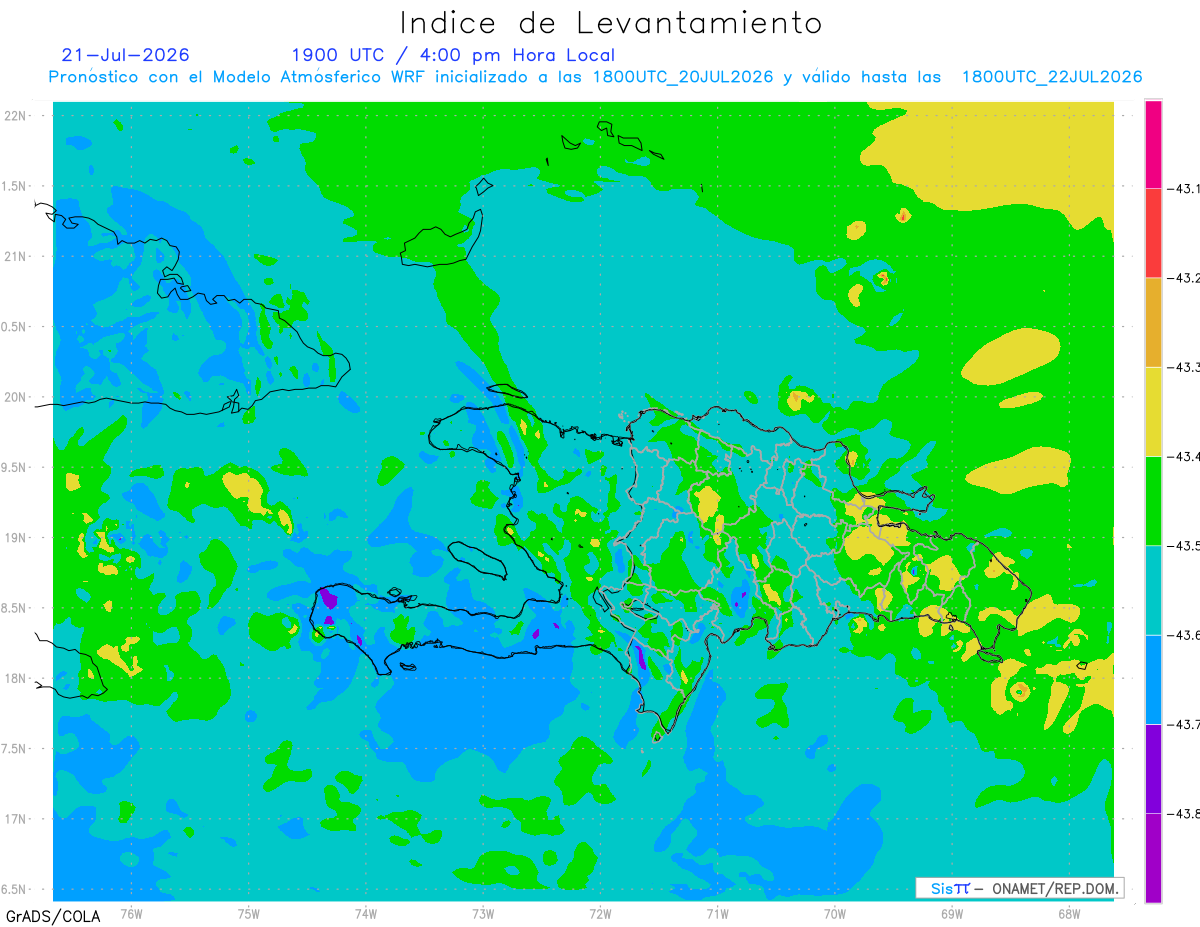Click the "74W" longitude label
The width and height of the screenshot is (1200, 927).
(x=366, y=913)
